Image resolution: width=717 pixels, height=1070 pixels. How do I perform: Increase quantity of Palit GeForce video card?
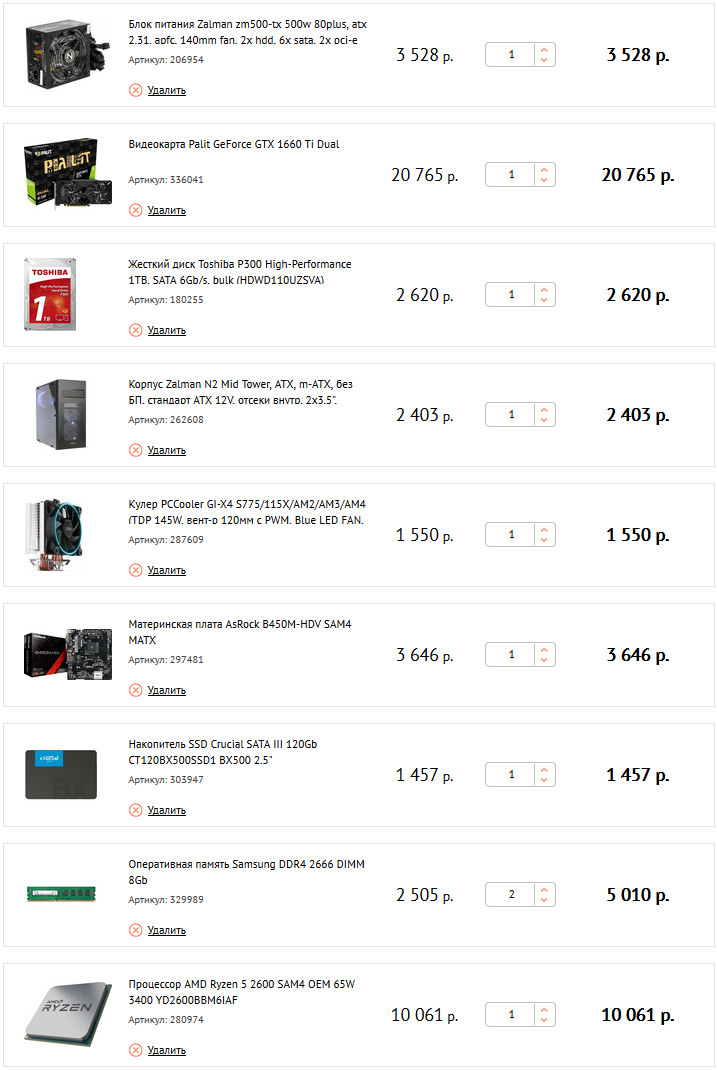544,169
